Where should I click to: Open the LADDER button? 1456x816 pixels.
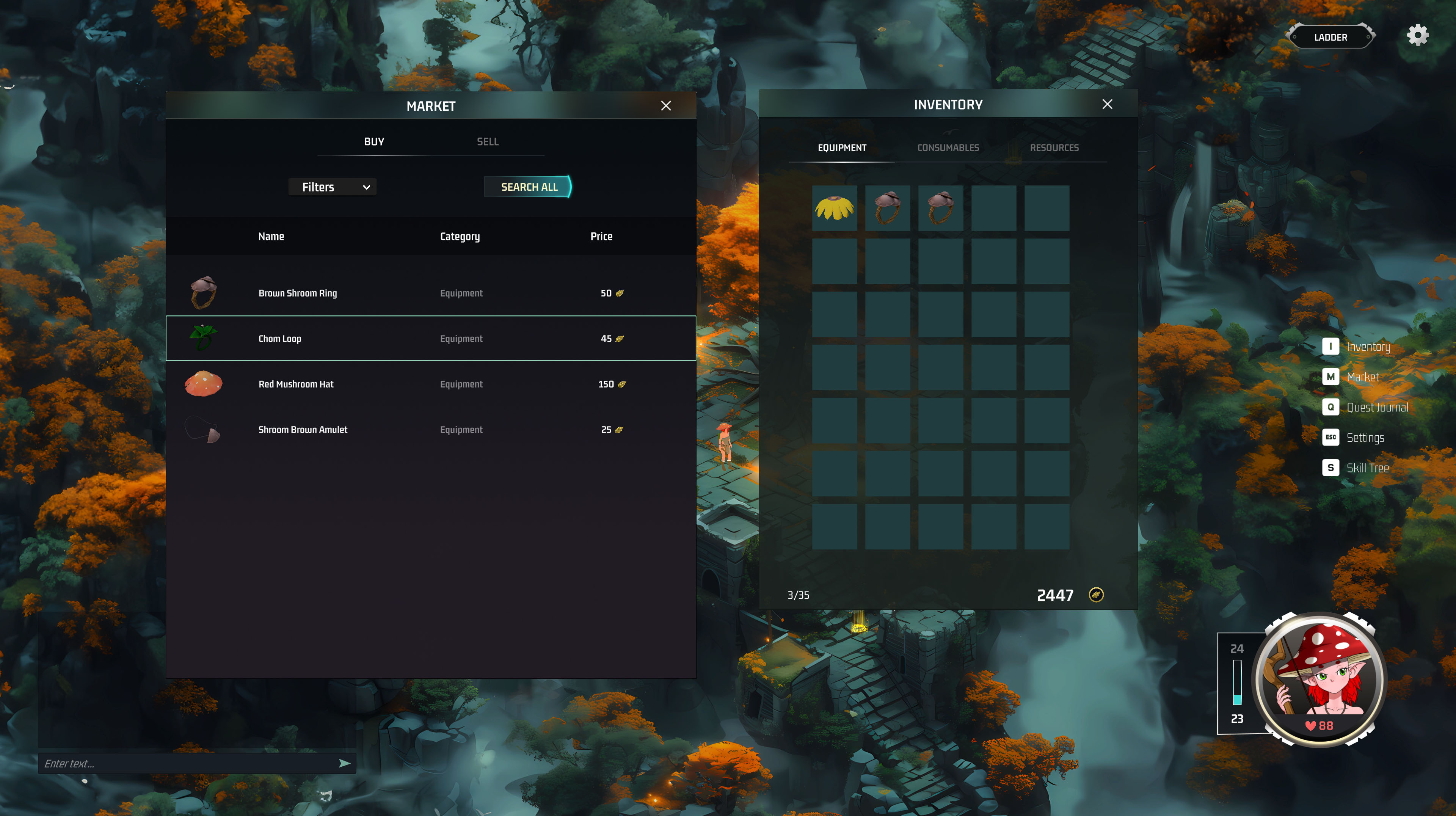tap(1330, 37)
